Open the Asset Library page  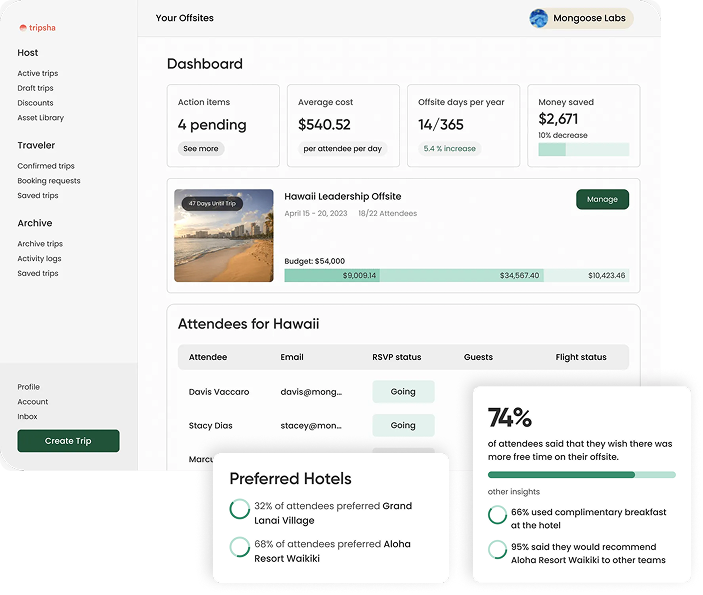click(40, 118)
